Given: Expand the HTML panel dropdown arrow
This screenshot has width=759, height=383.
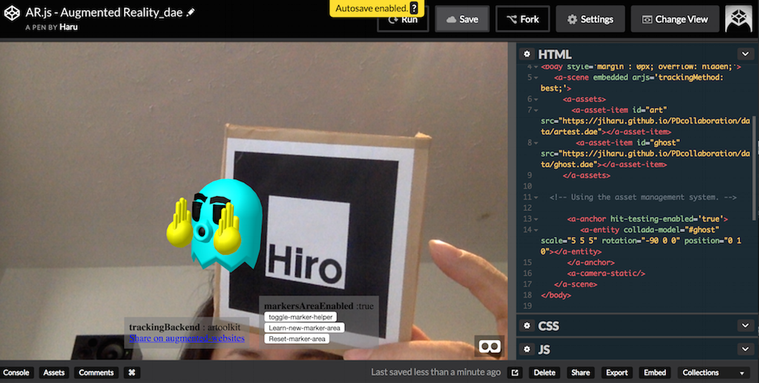Looking at the screenshot, I should point(745,54).
